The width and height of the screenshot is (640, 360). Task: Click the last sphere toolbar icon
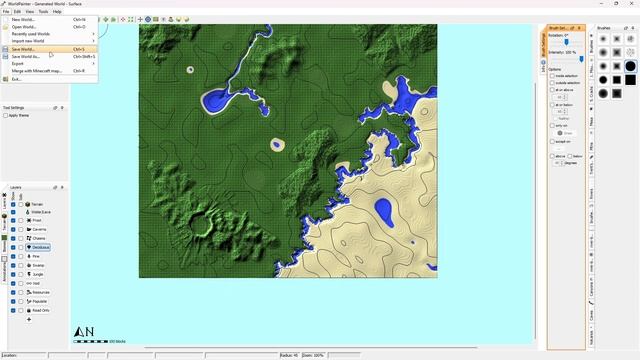coord(187,19)
